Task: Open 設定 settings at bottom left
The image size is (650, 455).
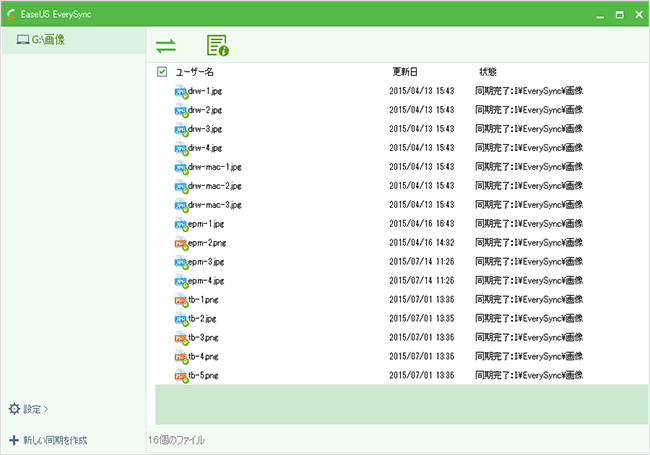Action: coord(28,409)
